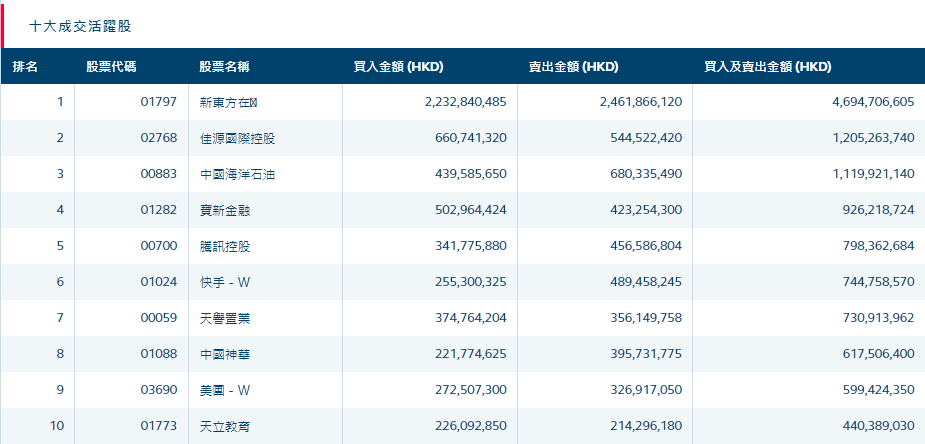Click the 股票名稱 column header

point(224,67)
